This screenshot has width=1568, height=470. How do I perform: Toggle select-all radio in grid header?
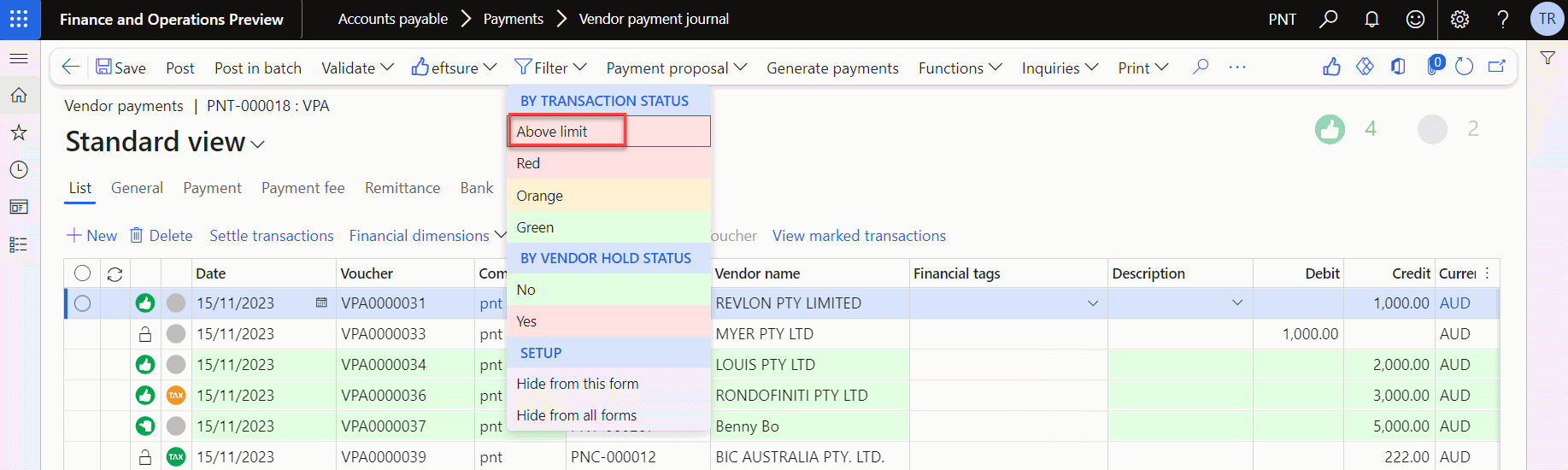pyautogui.click(x=82, y=273)
